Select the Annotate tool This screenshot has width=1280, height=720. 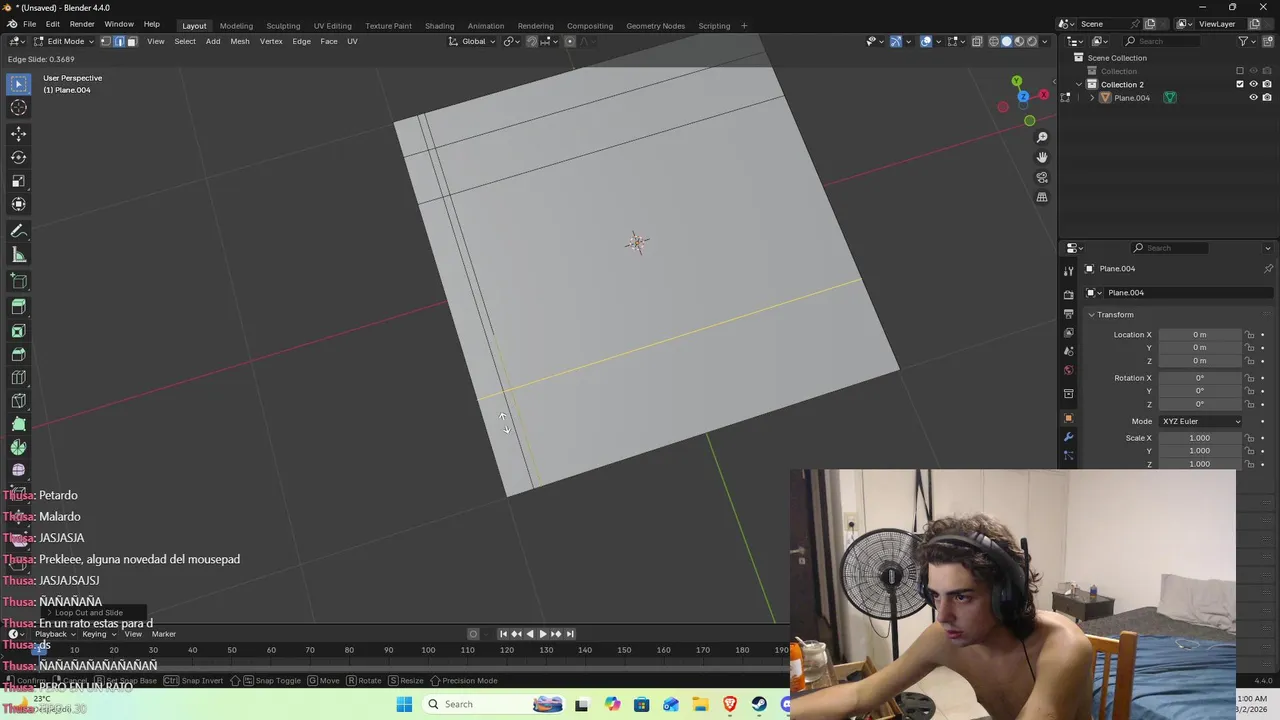pyautogui.click(x=19, y=231)
